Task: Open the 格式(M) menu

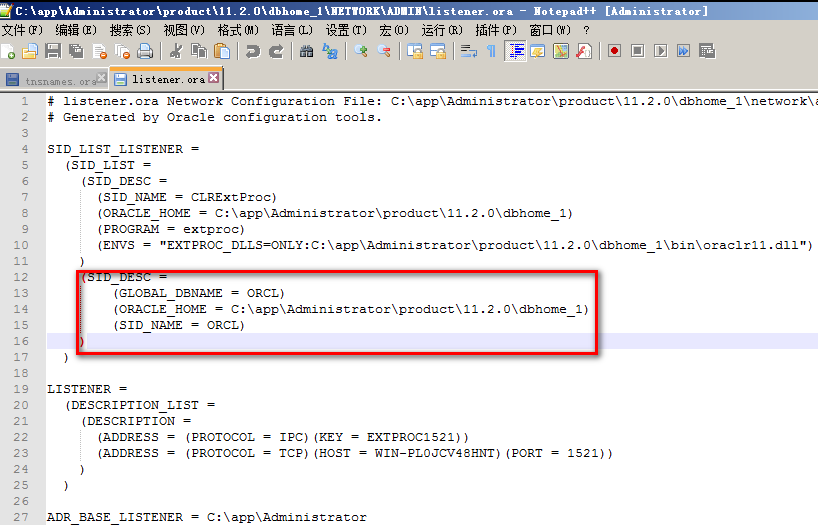Action: pyautogui.click(x=238, y=30)
